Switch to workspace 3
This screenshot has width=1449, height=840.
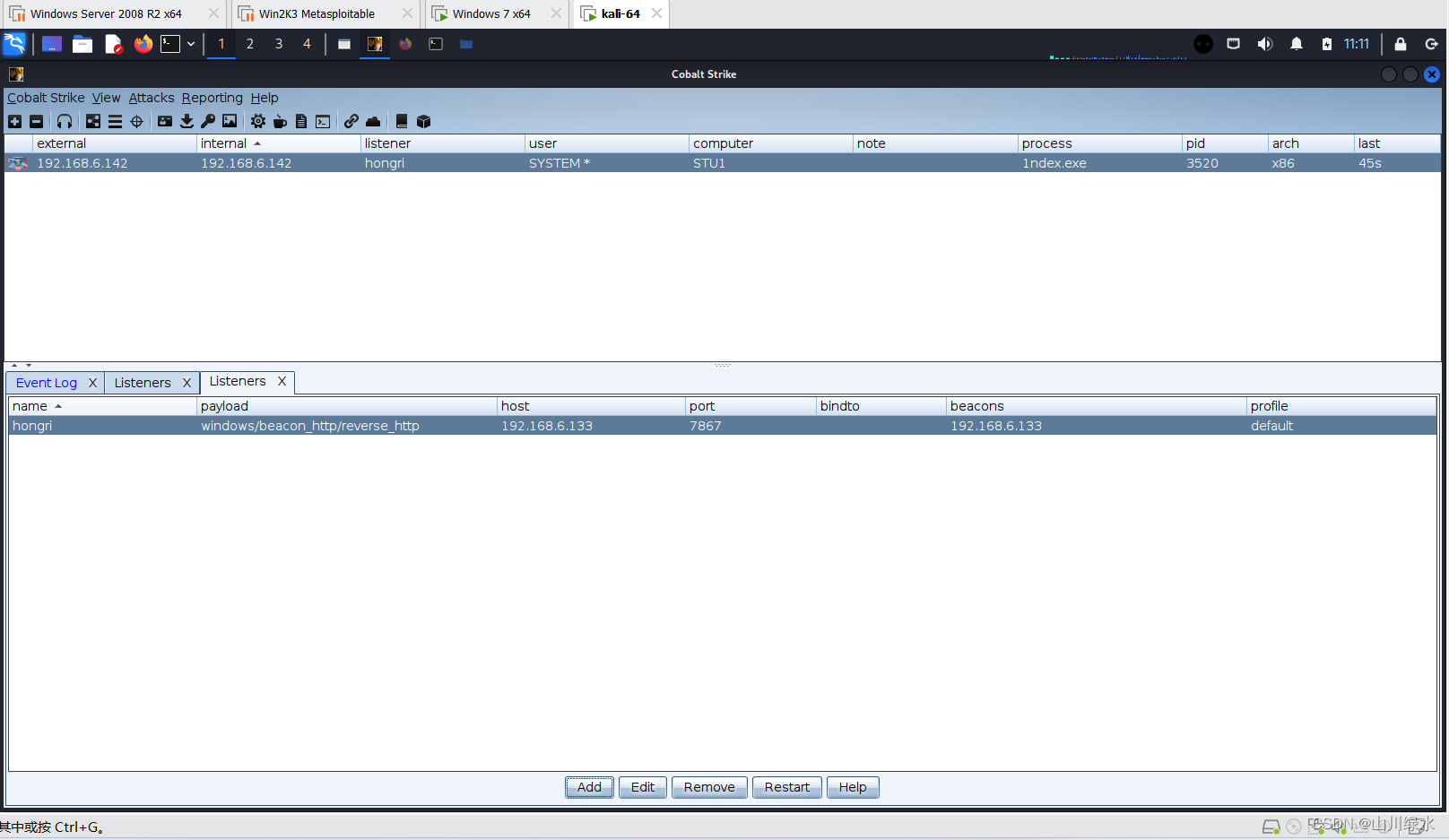pos(279,44)
